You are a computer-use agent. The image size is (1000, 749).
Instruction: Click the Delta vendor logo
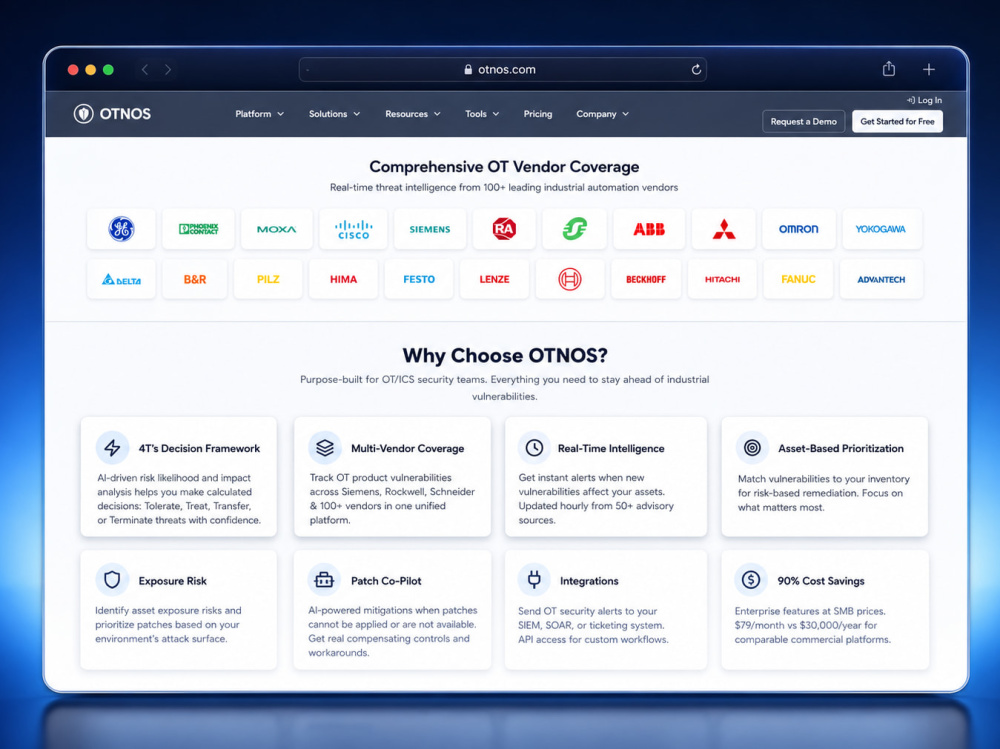point(121,279)
